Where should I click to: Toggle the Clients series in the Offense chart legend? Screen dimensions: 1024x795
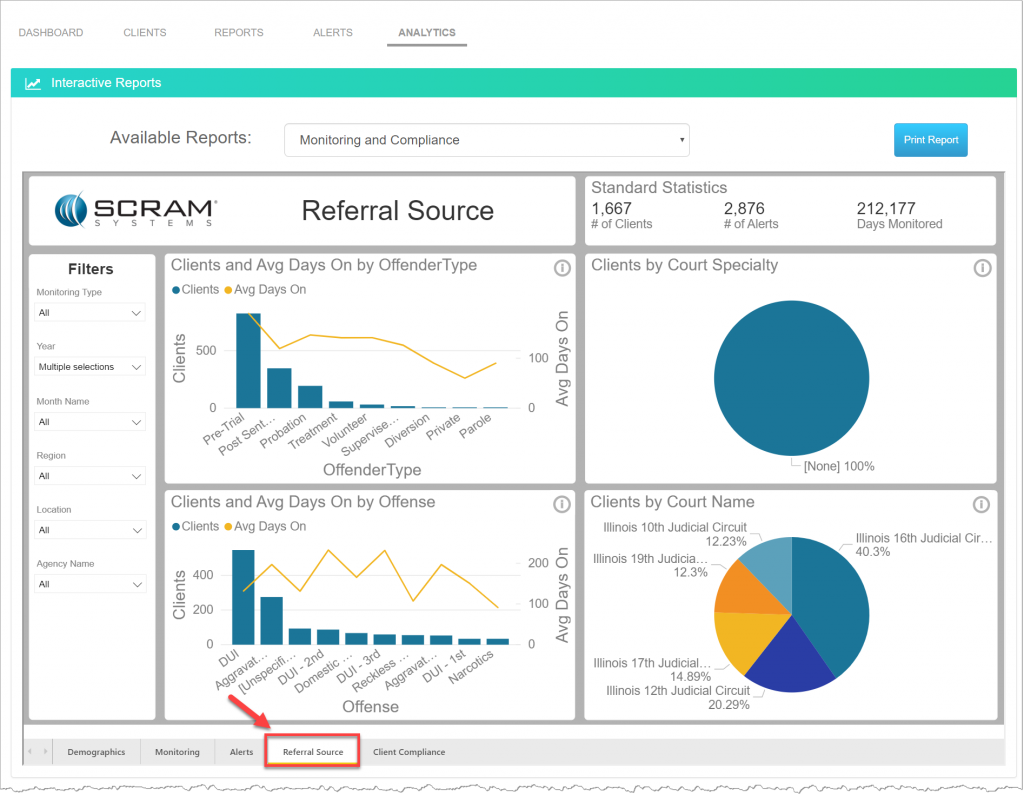190,526
